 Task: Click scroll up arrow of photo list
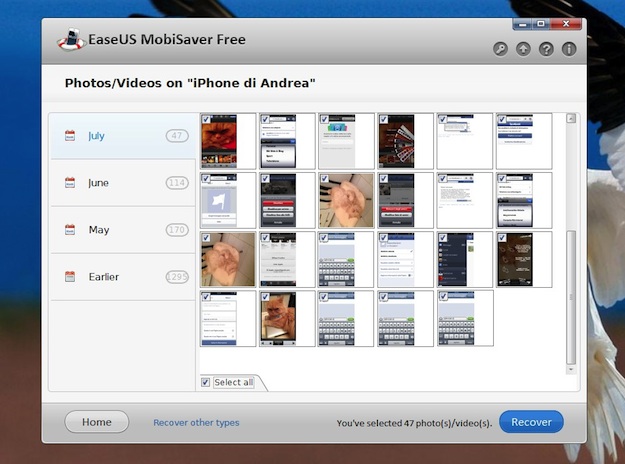click(571, 118)
